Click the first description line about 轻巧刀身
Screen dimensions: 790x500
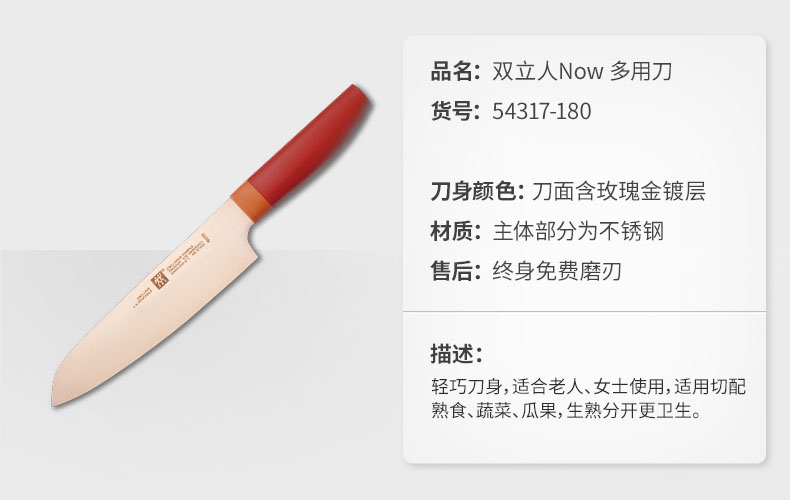(588, 387)
